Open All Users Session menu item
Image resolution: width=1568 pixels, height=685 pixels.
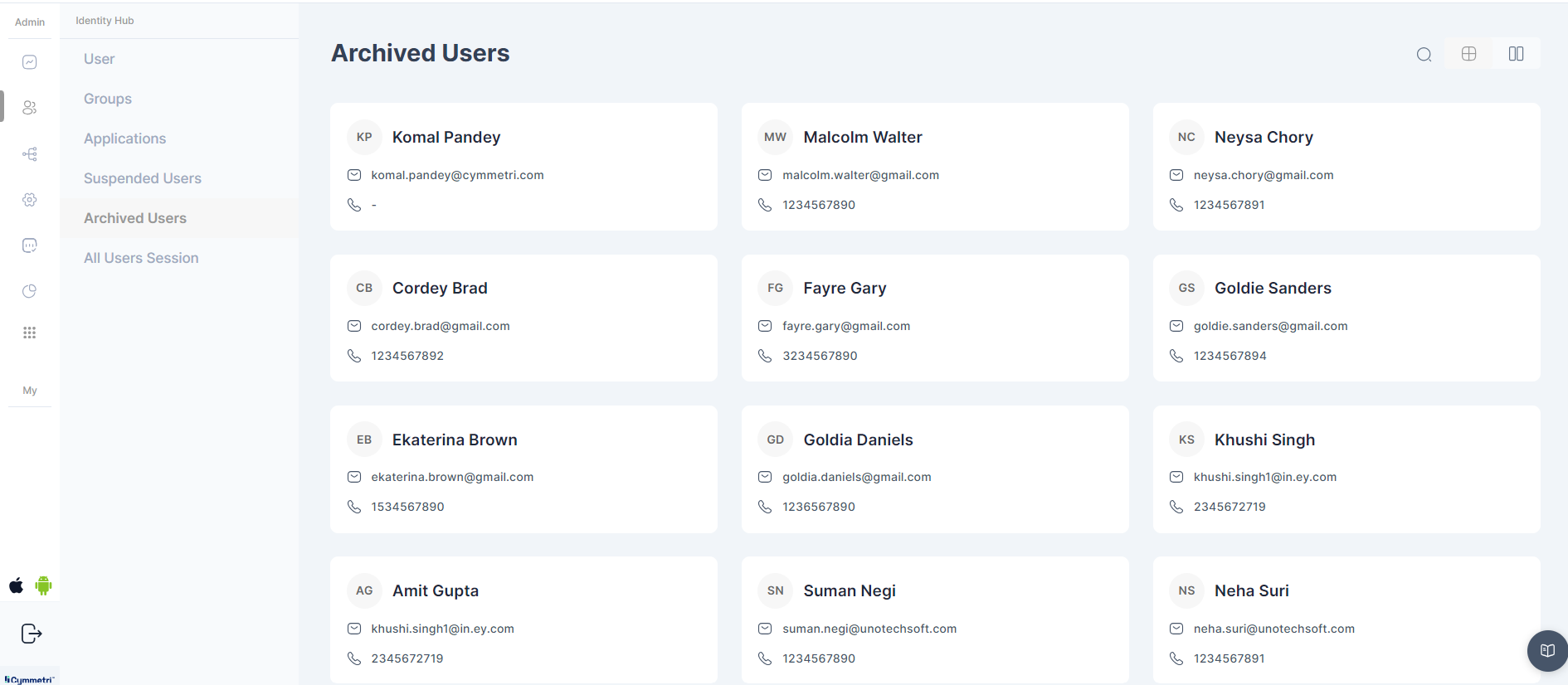(x=141, y=258)
